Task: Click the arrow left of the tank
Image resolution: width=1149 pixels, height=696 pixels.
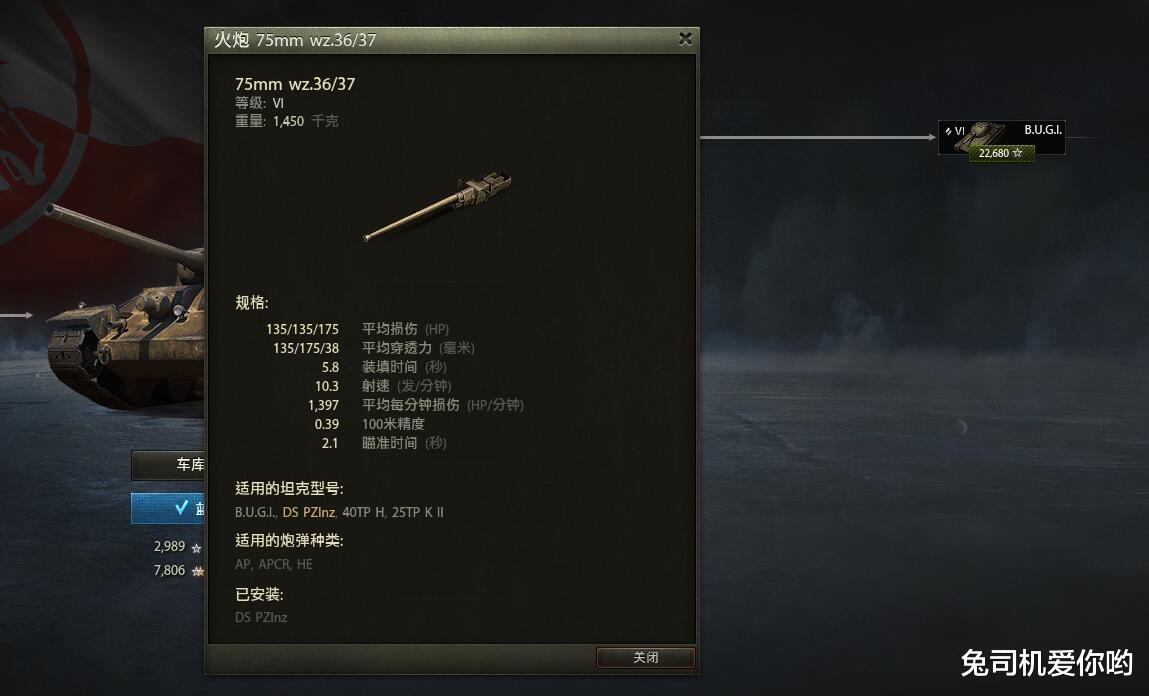Action: coord(17,315)
